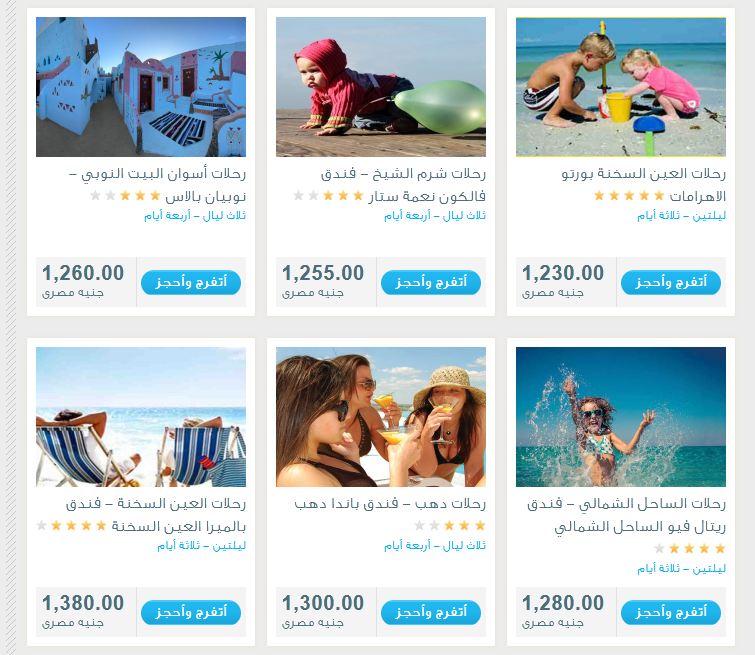Open the baby with green balloon photo
755x655 pixels.
point(380,87)
